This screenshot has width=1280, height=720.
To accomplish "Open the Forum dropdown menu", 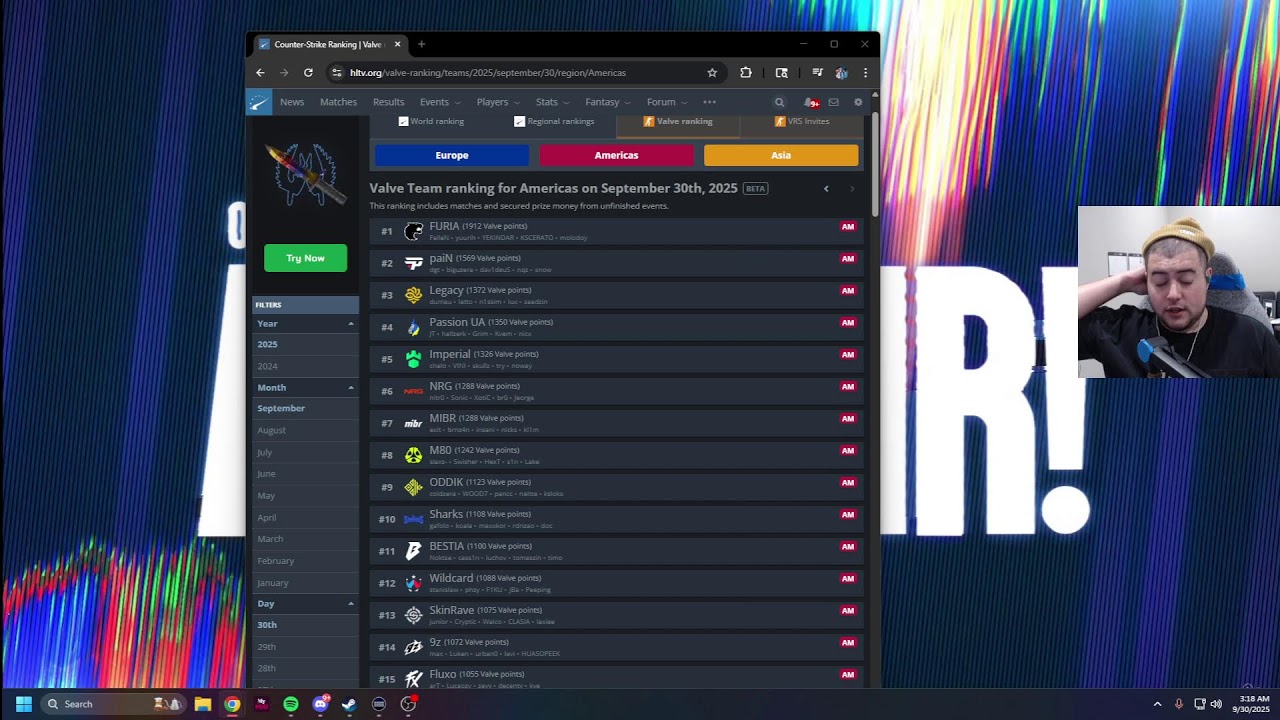I will (x=667, y=102).
